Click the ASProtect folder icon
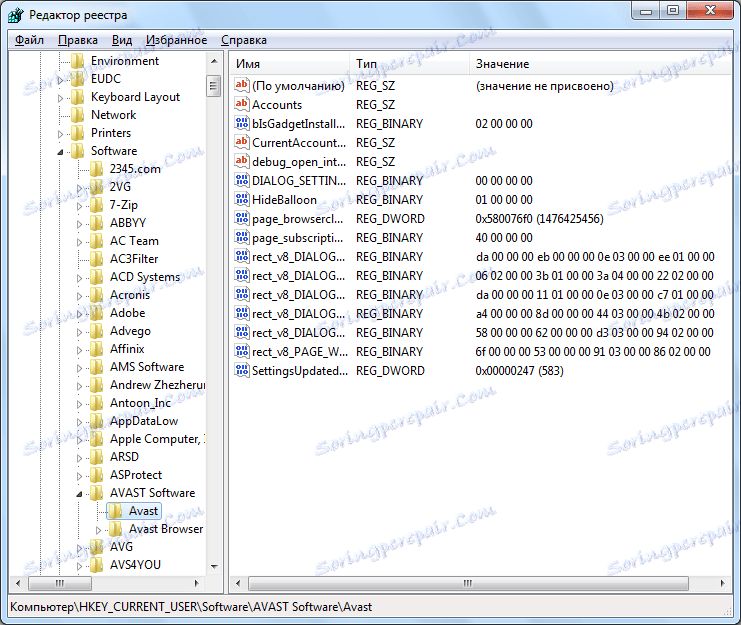This screenshot has width=741, height=625. point(96,475)
